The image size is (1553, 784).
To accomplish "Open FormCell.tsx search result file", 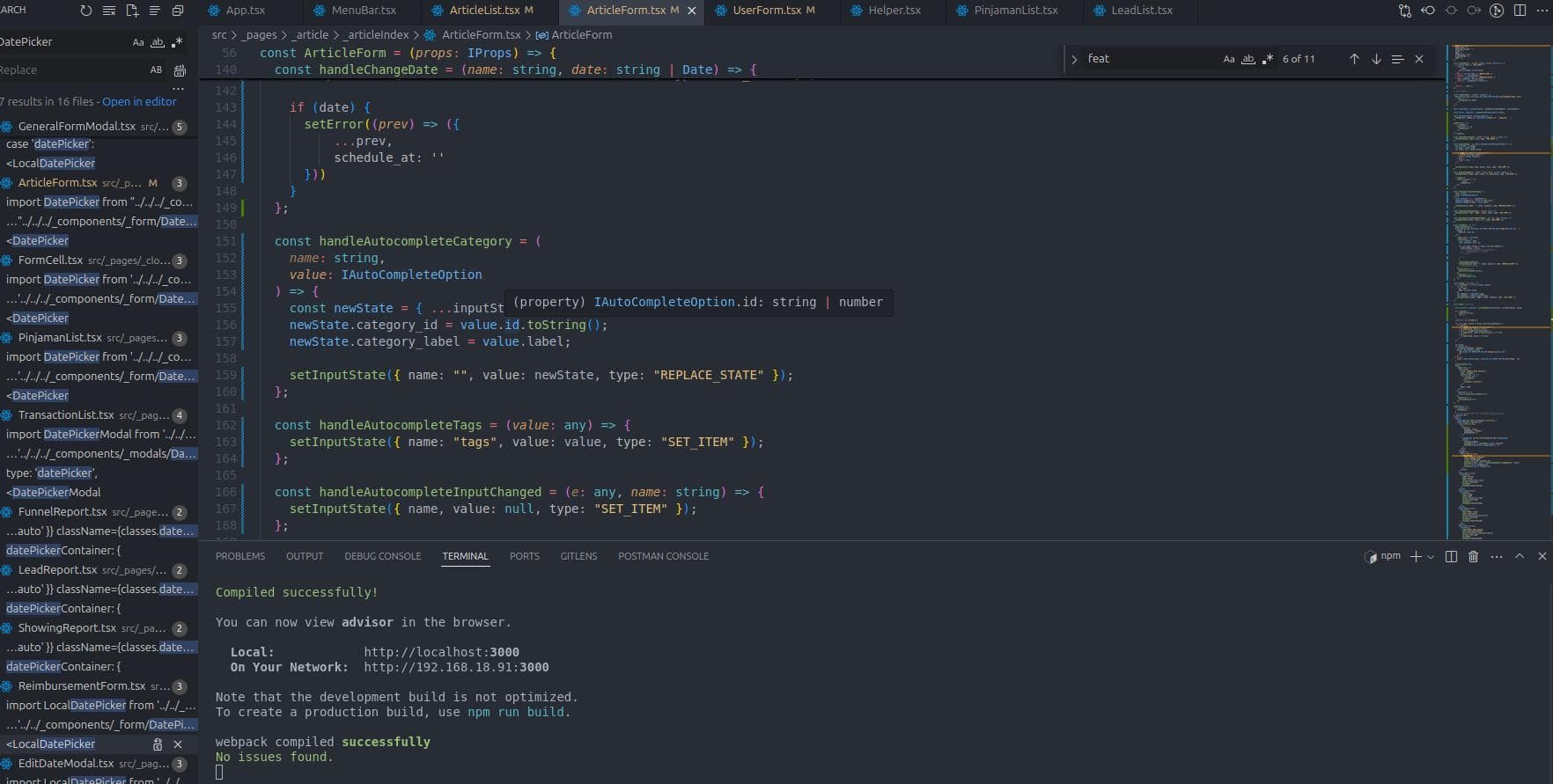I will point(50,260).
